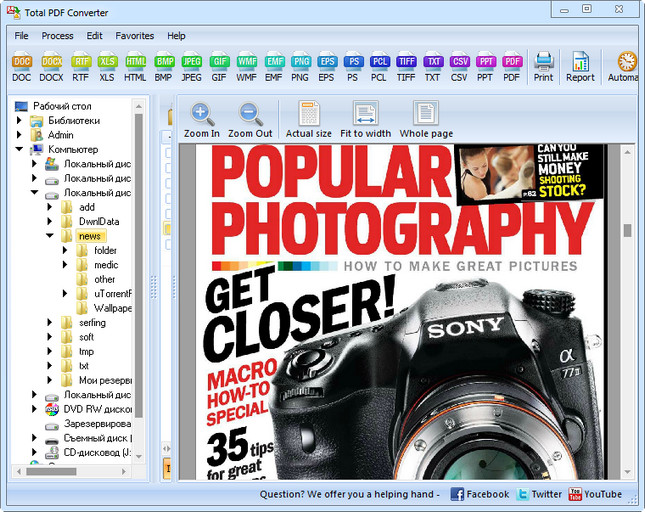Viewport: 645px width, 512px height.
Task: Convert to PCL format
Action: [379, 68]
